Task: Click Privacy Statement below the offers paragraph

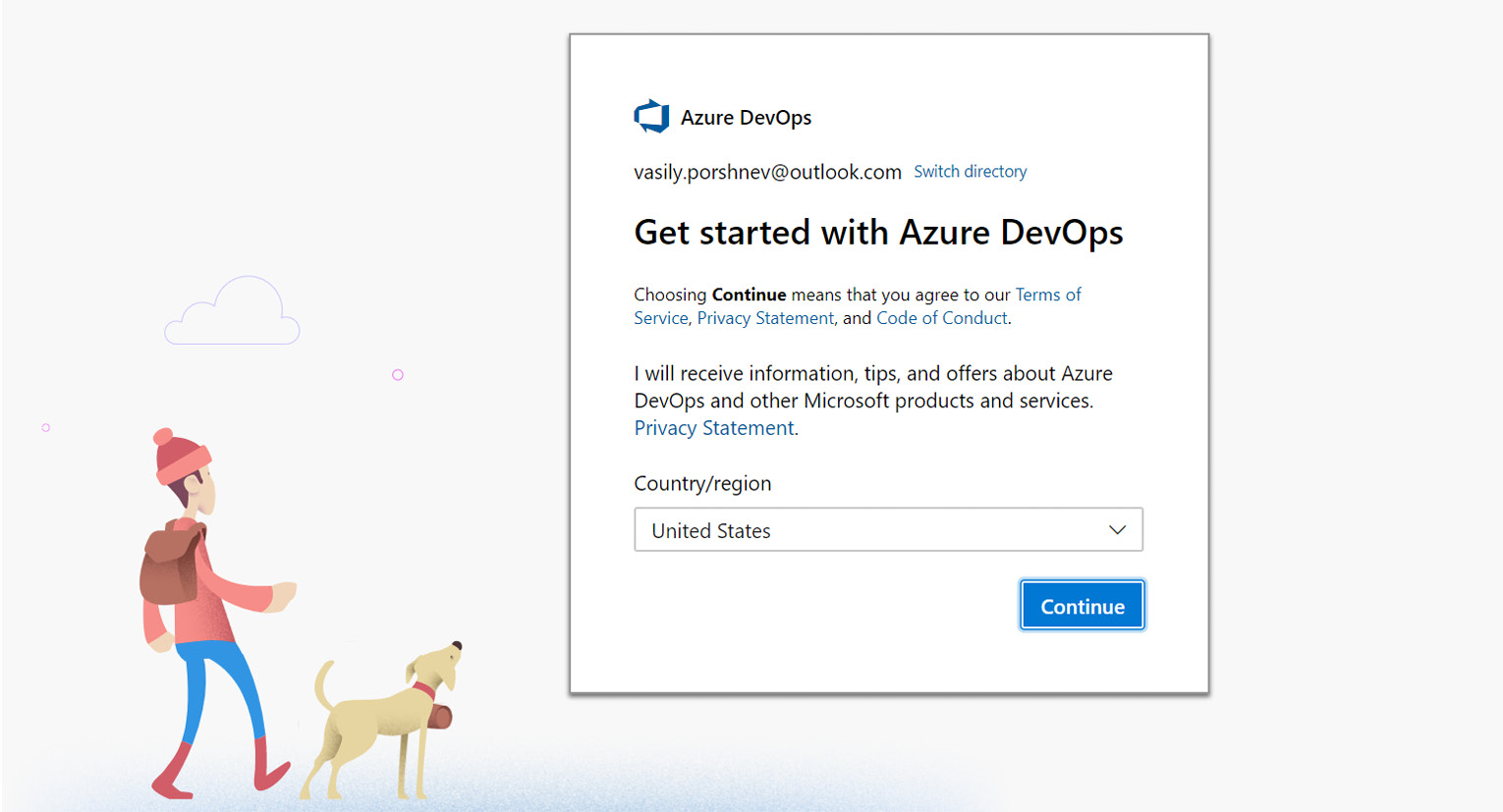Action: coord(713,427)
